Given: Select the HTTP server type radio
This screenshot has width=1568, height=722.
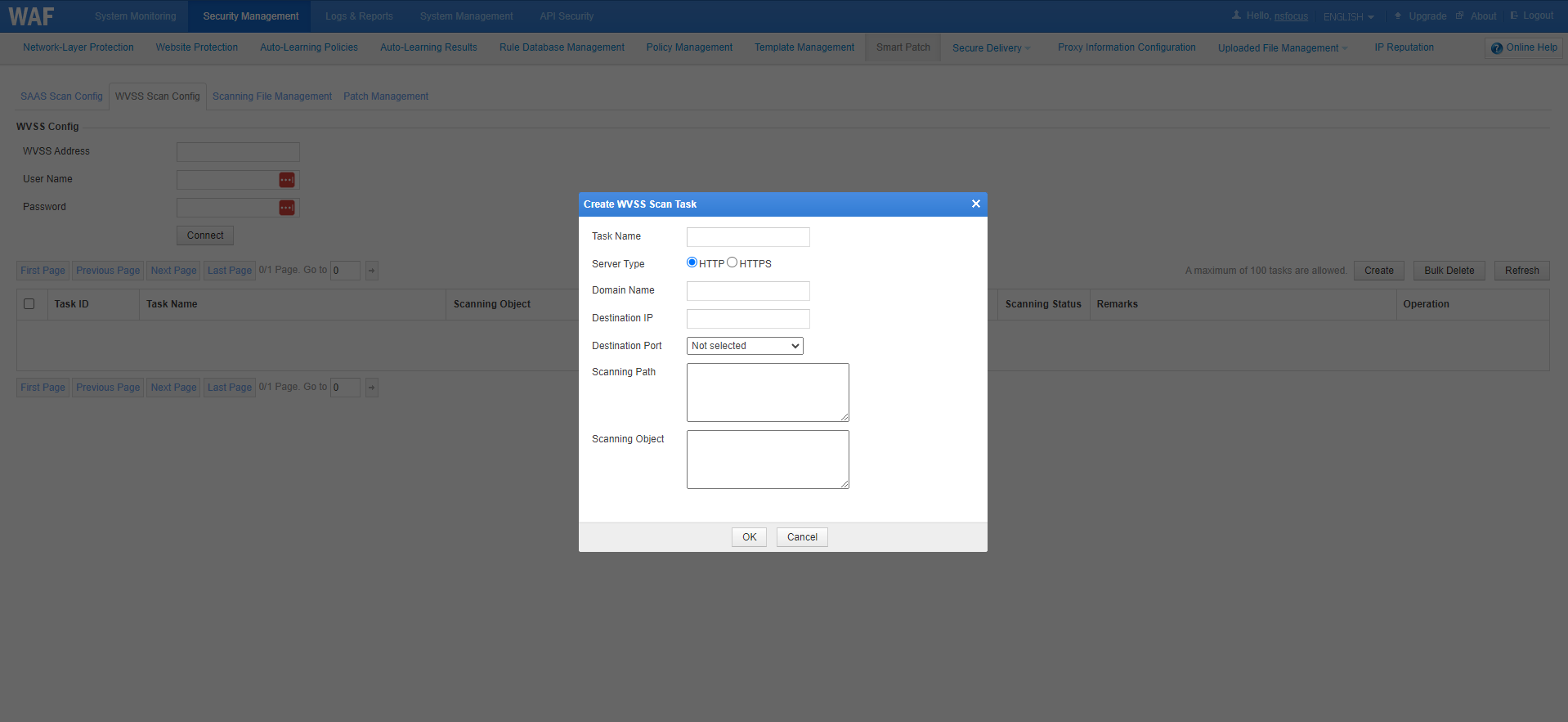Looking at the screenshot, I should coord(692,262).
